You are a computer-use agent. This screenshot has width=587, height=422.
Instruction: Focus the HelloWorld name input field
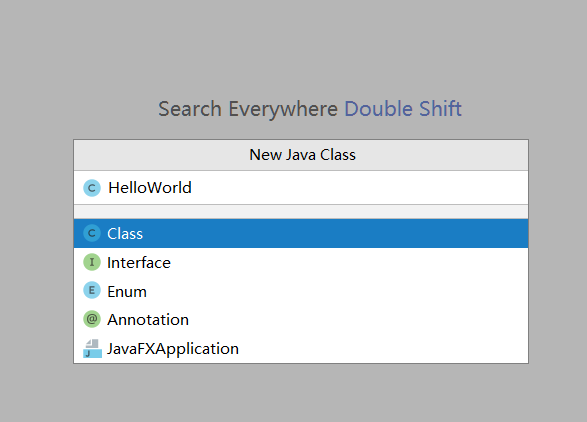[301, 188]
